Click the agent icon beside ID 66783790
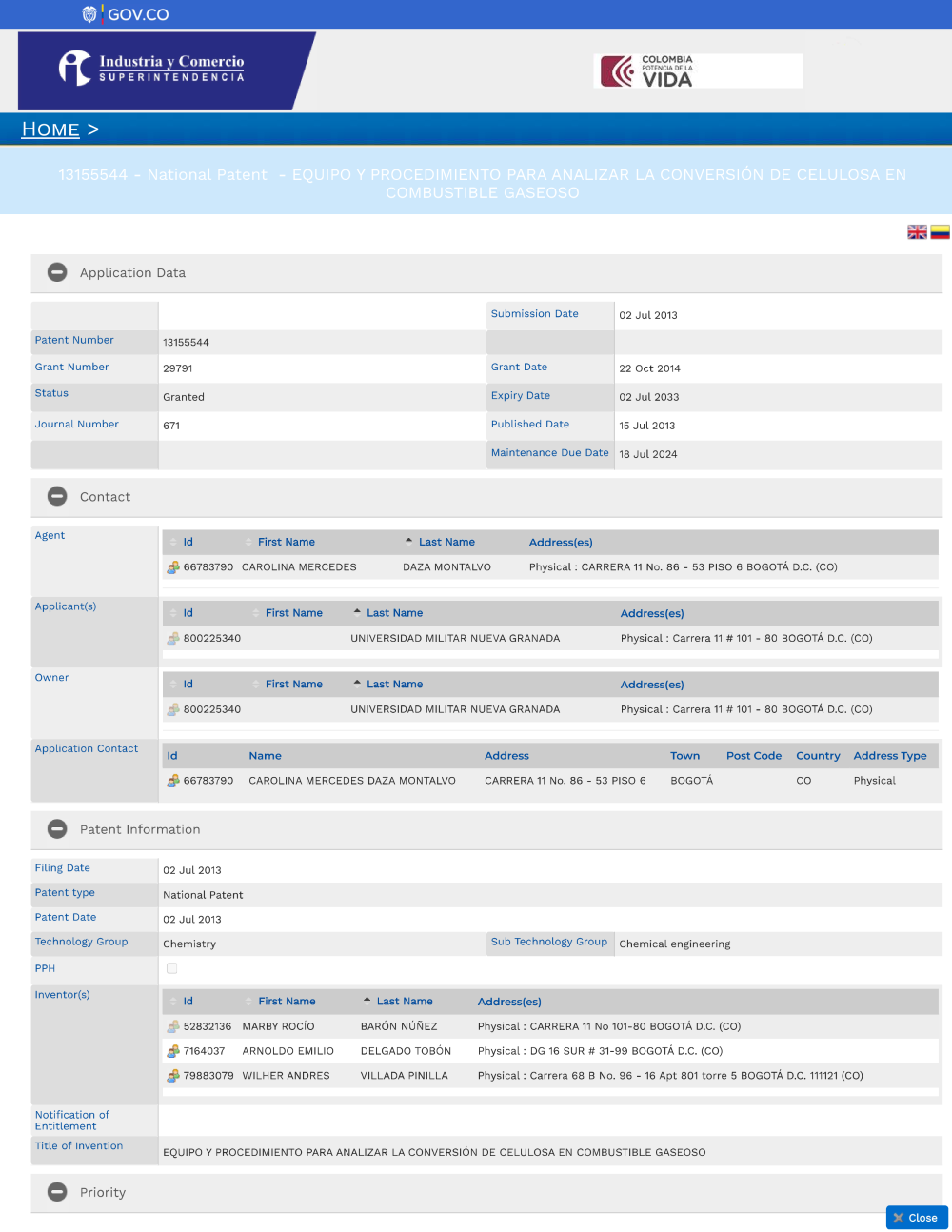This screenshot has width=952, height=1232. coord(173,567)
